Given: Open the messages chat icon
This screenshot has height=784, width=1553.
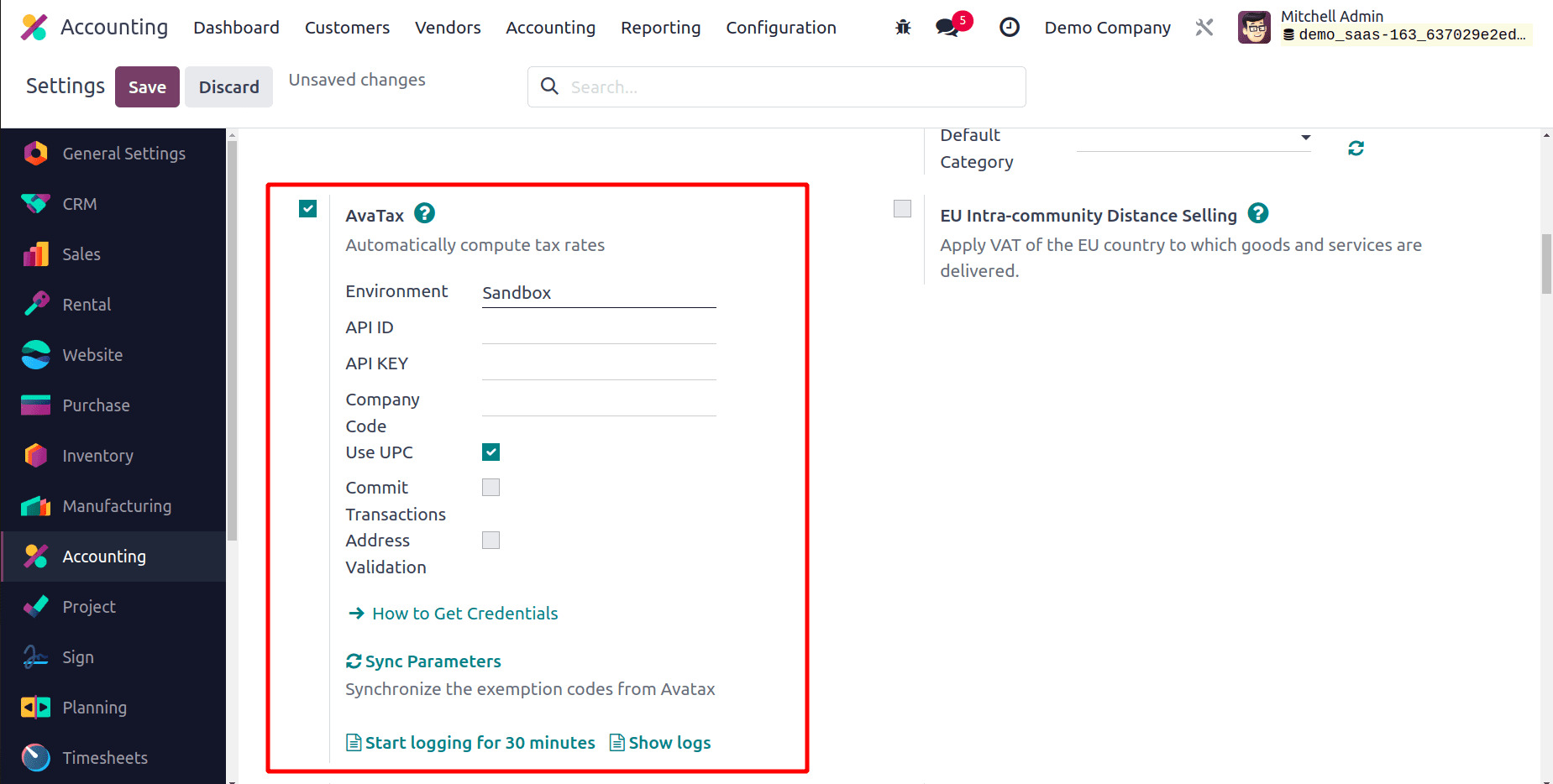Looking at the screenshot, I should pyautogui.click(x=947, y=28).
